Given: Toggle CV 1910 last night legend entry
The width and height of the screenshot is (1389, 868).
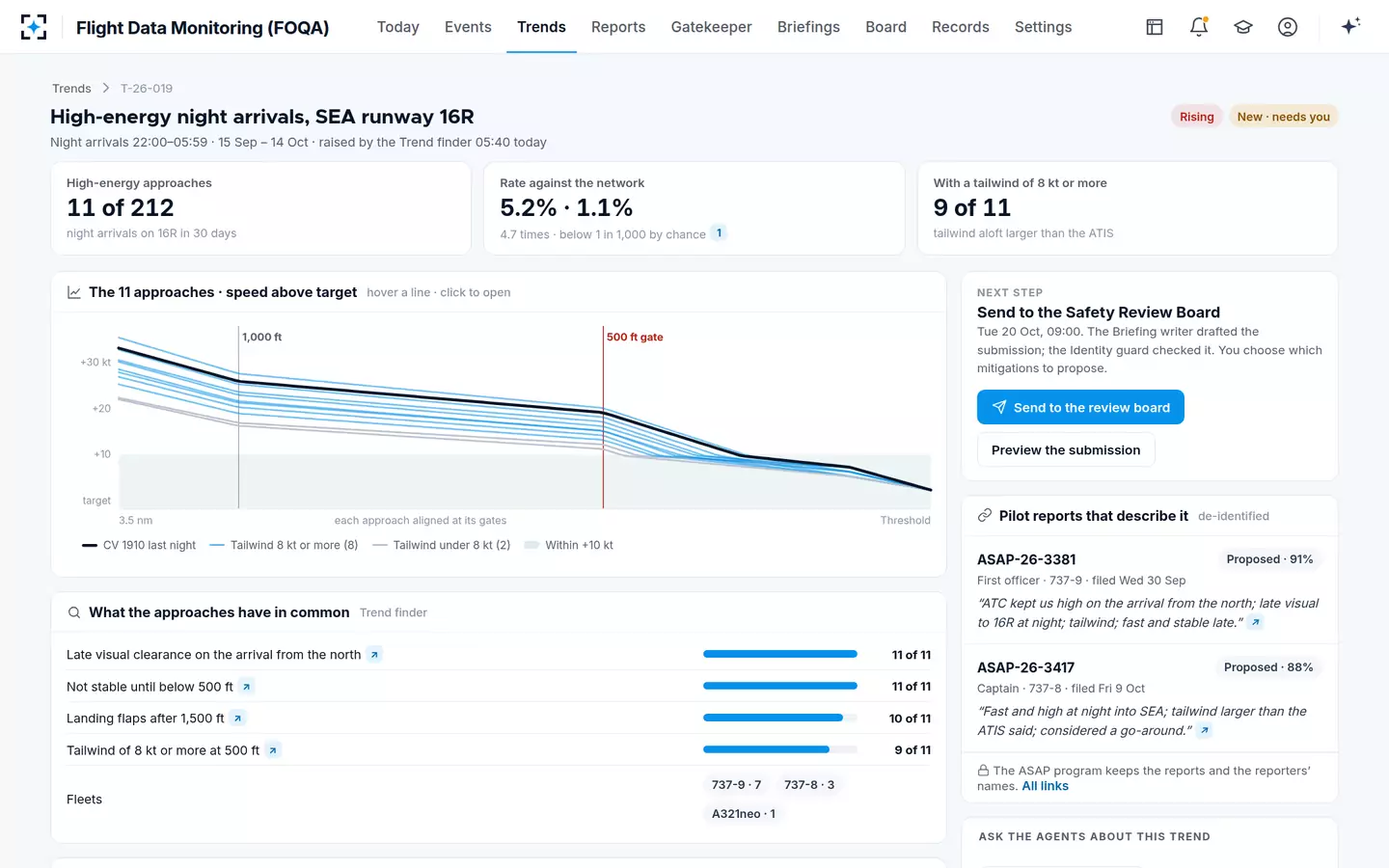Looking at the screenshot, I should 139,545.
